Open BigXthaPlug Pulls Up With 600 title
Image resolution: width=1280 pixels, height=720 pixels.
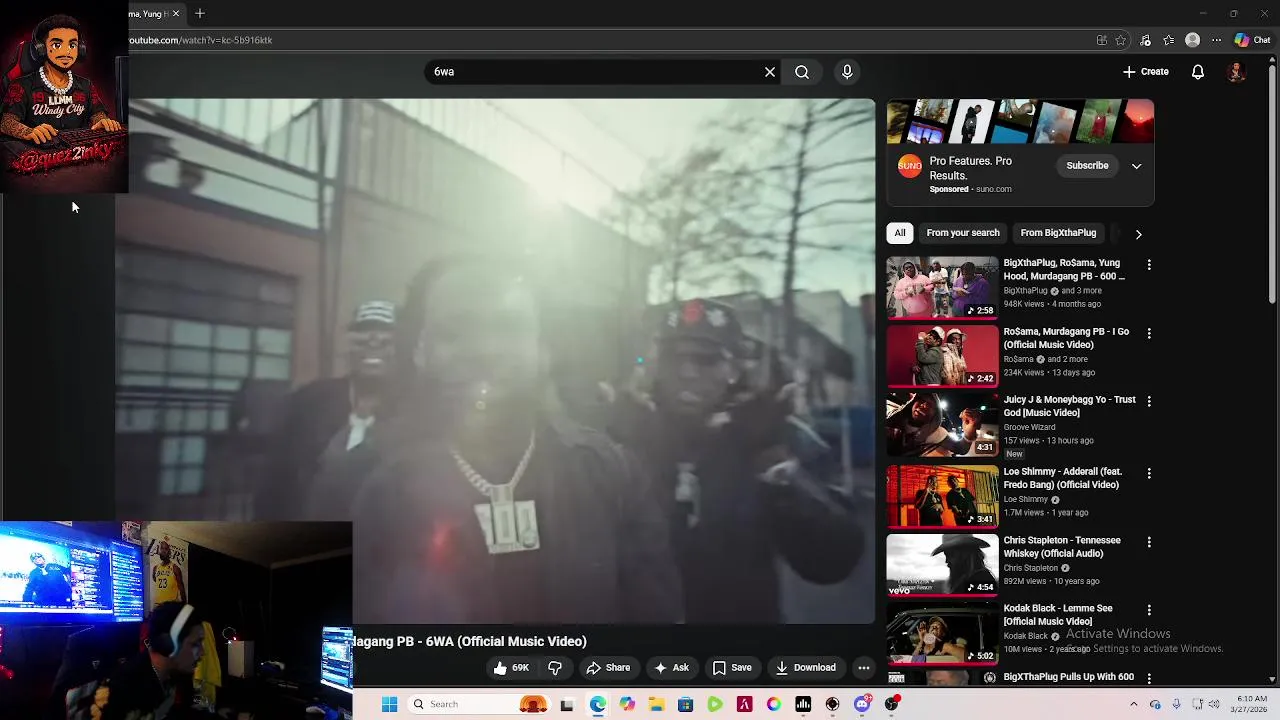(x=1068, y=677)
